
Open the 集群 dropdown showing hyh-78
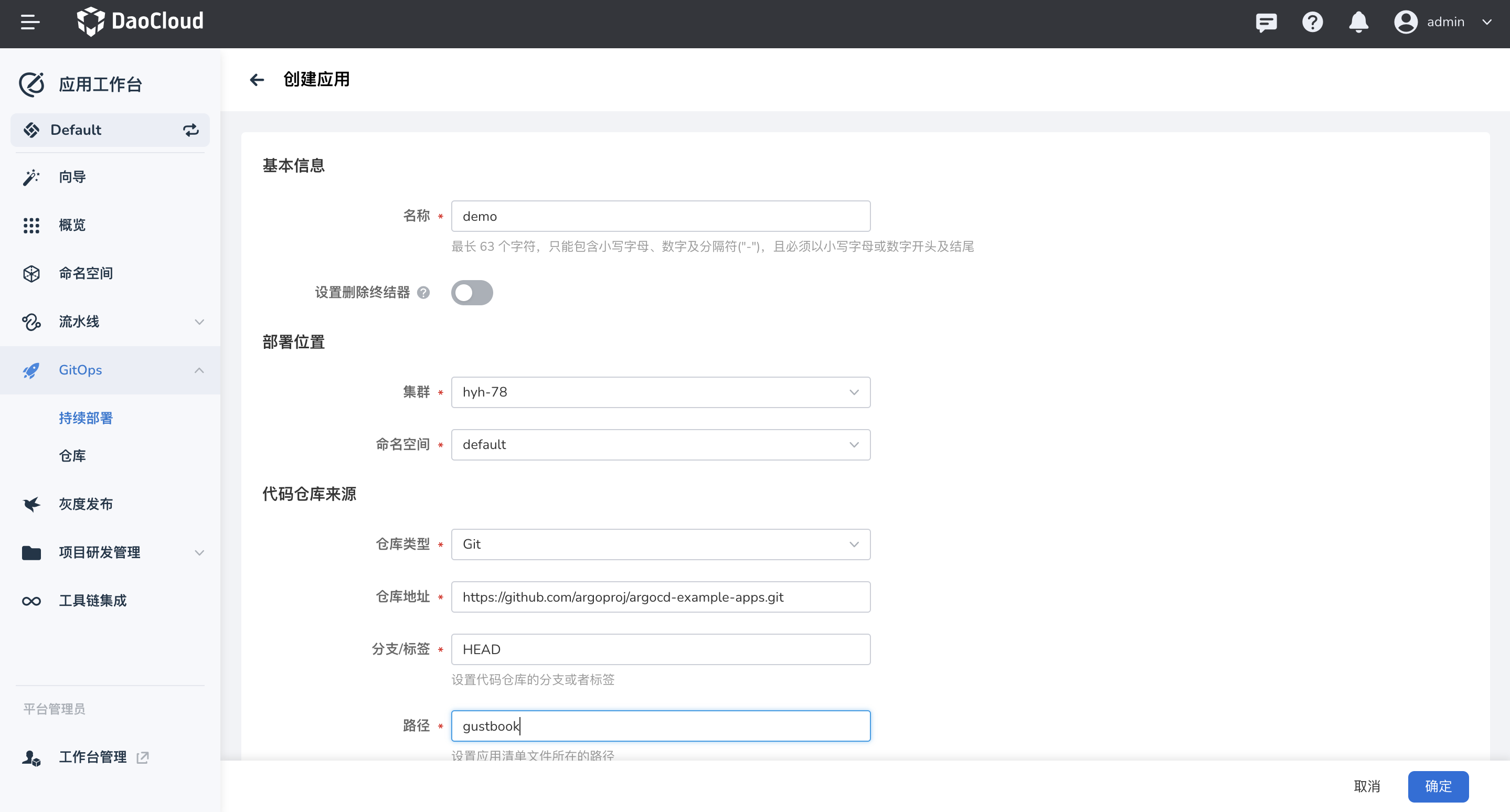(660, 392)
